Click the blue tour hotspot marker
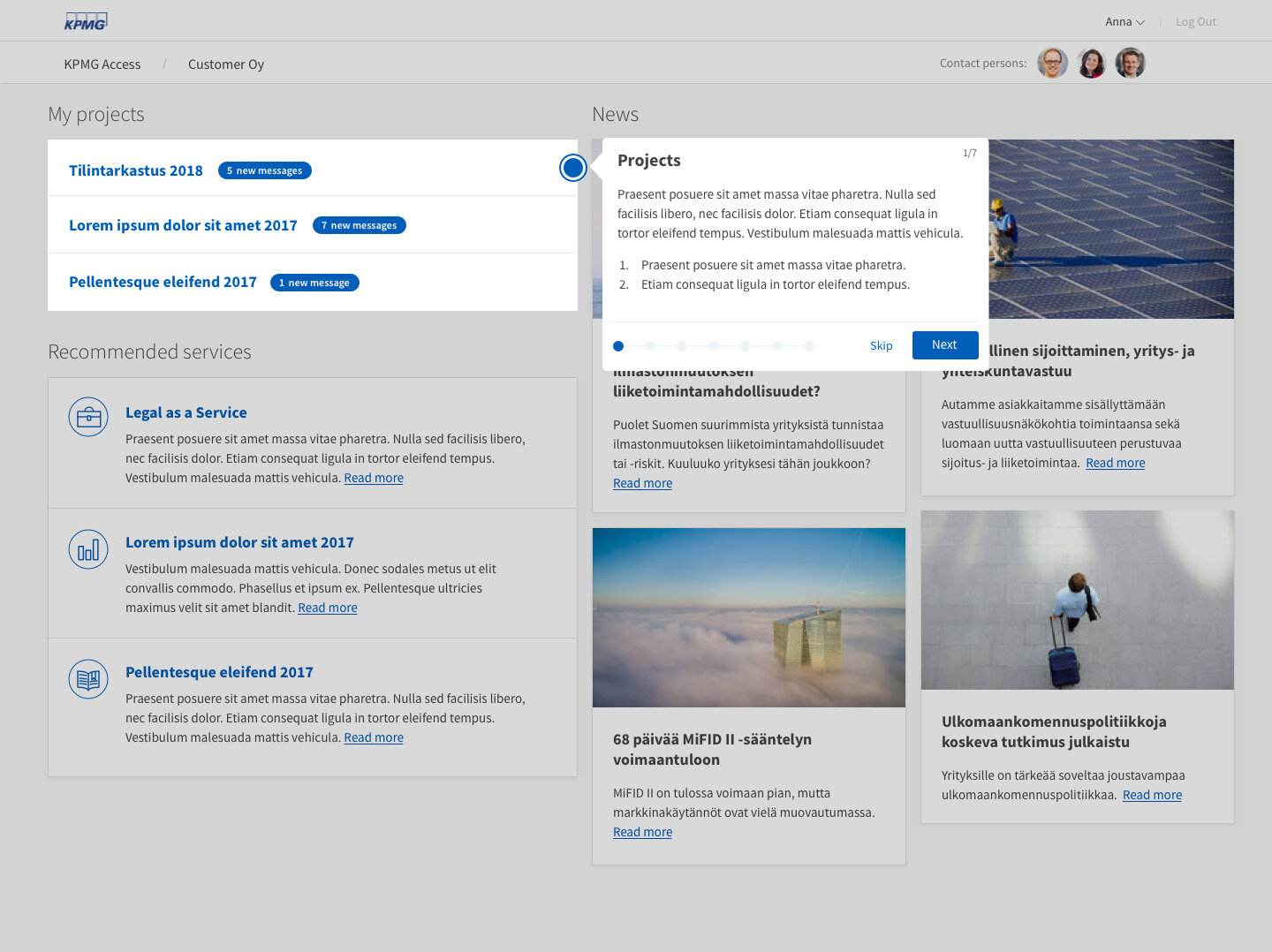 coord(573,168)
